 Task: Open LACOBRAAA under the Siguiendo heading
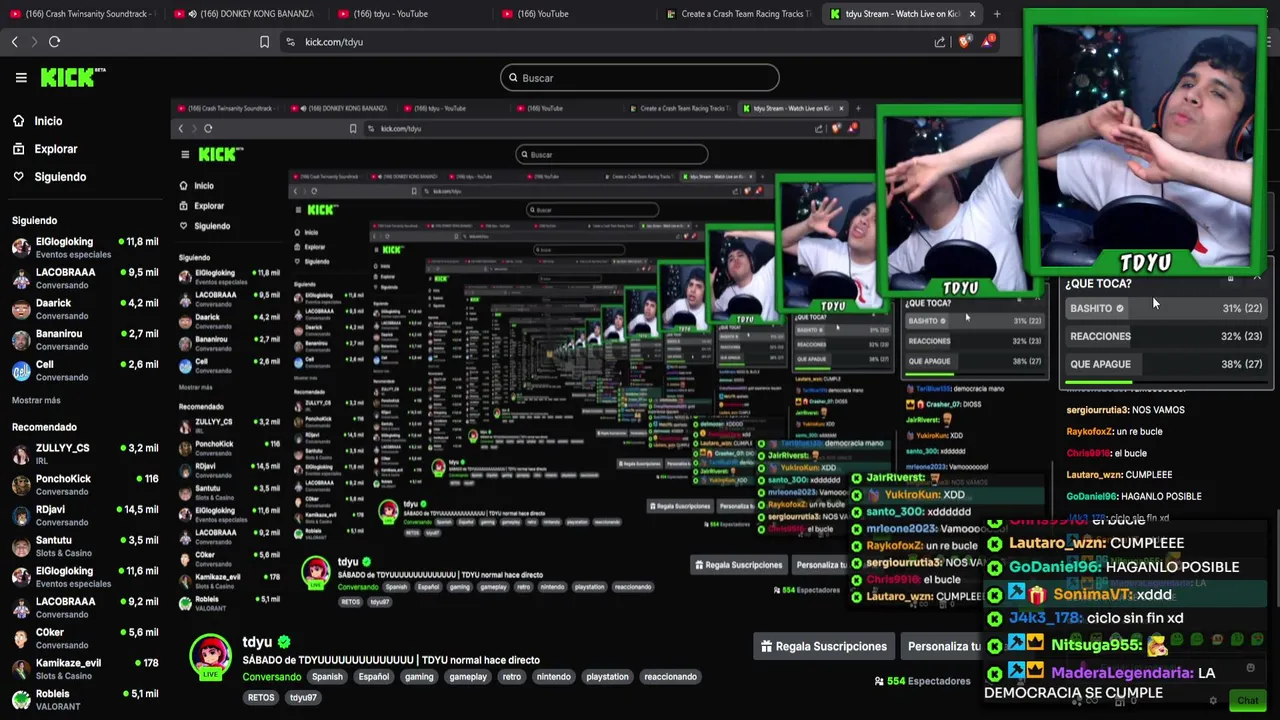click(85, 278)
